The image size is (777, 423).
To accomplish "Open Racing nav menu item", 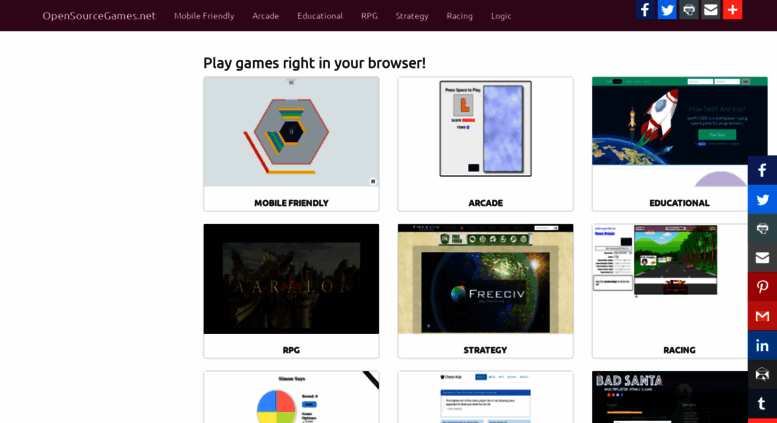I will coord(459,16).
